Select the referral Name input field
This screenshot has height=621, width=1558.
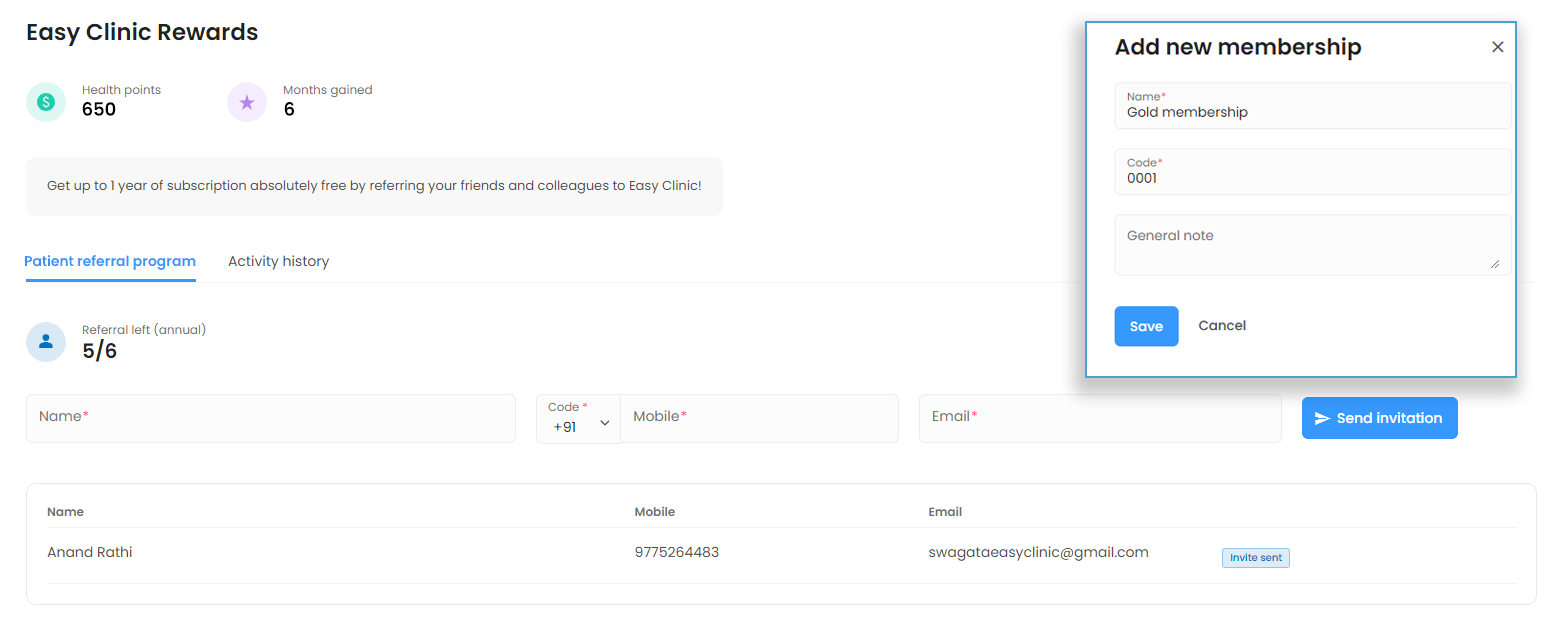pos(270,418)
